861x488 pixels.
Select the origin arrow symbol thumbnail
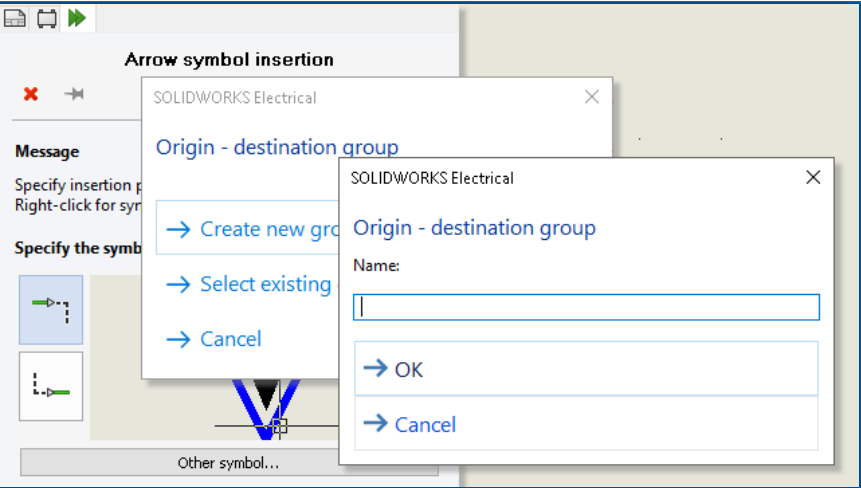51,310
